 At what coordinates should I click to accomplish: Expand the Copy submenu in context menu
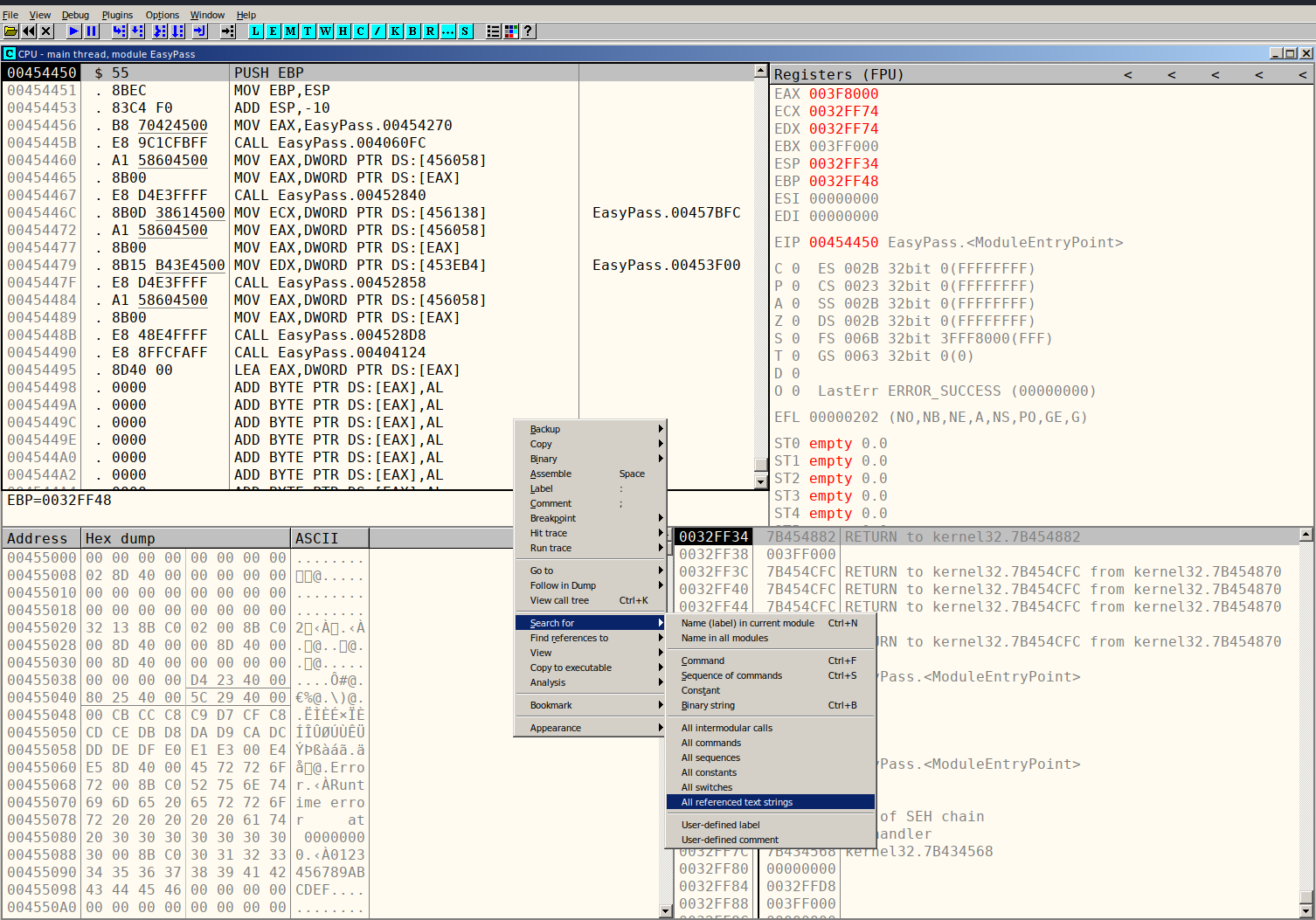(x=591, y=444)
